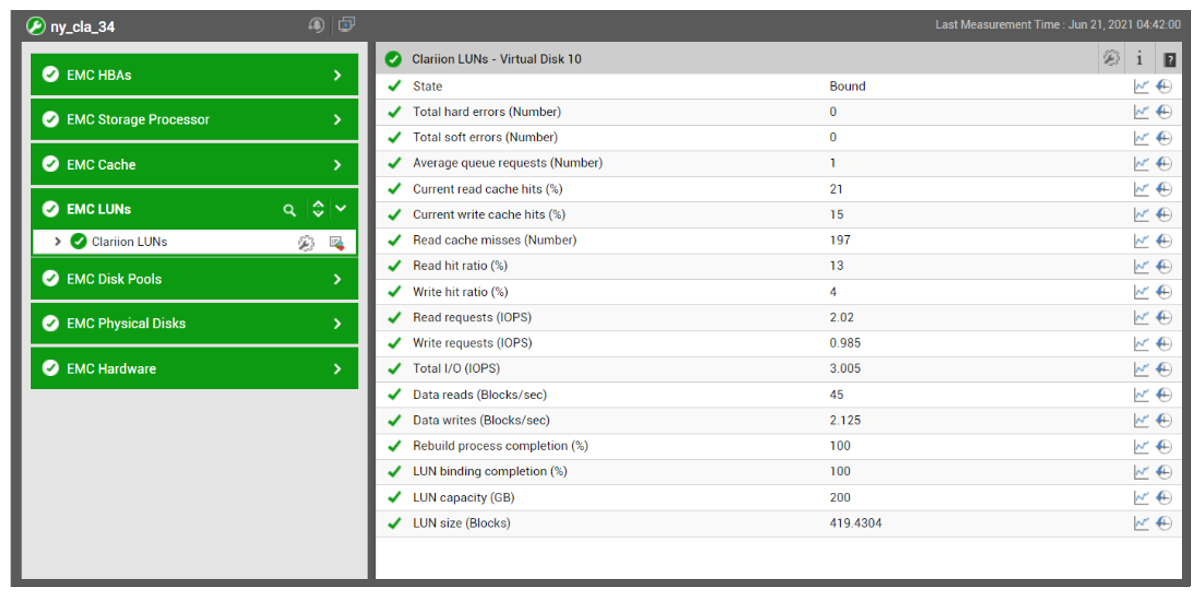Image resolution: width=1200 pixels, height=597 pixels.
Task: Click the clock history icon for Rebuild process completion
Action: tap(1163, 446)
